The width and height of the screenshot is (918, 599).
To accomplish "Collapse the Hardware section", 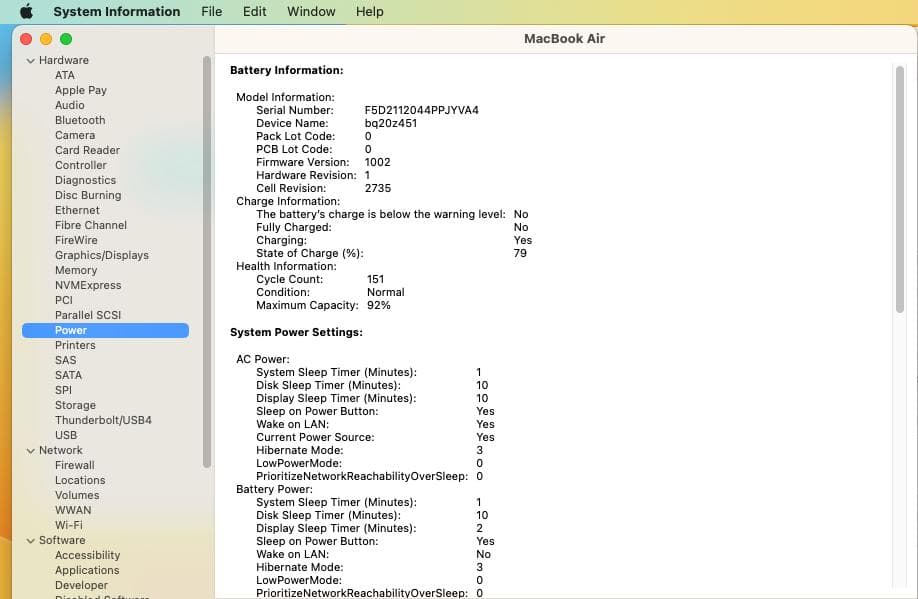I will [x=31, y=60].
